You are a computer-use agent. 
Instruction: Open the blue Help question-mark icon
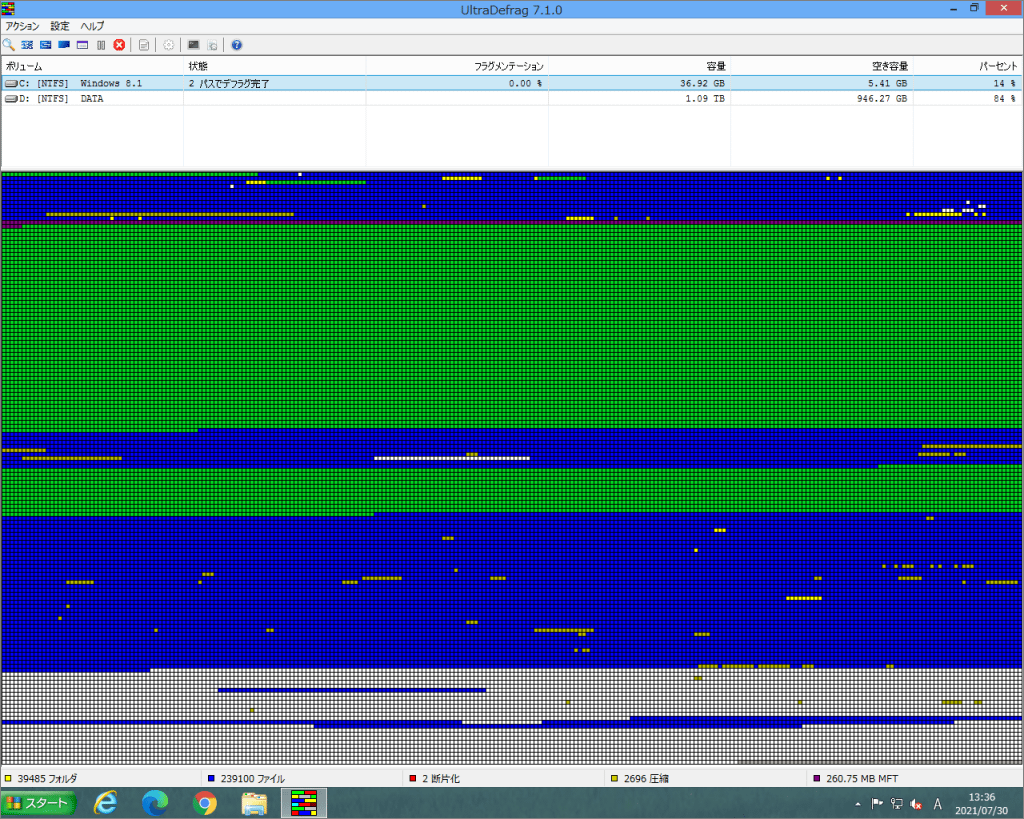pyautogui.click(x=236, y=45)
